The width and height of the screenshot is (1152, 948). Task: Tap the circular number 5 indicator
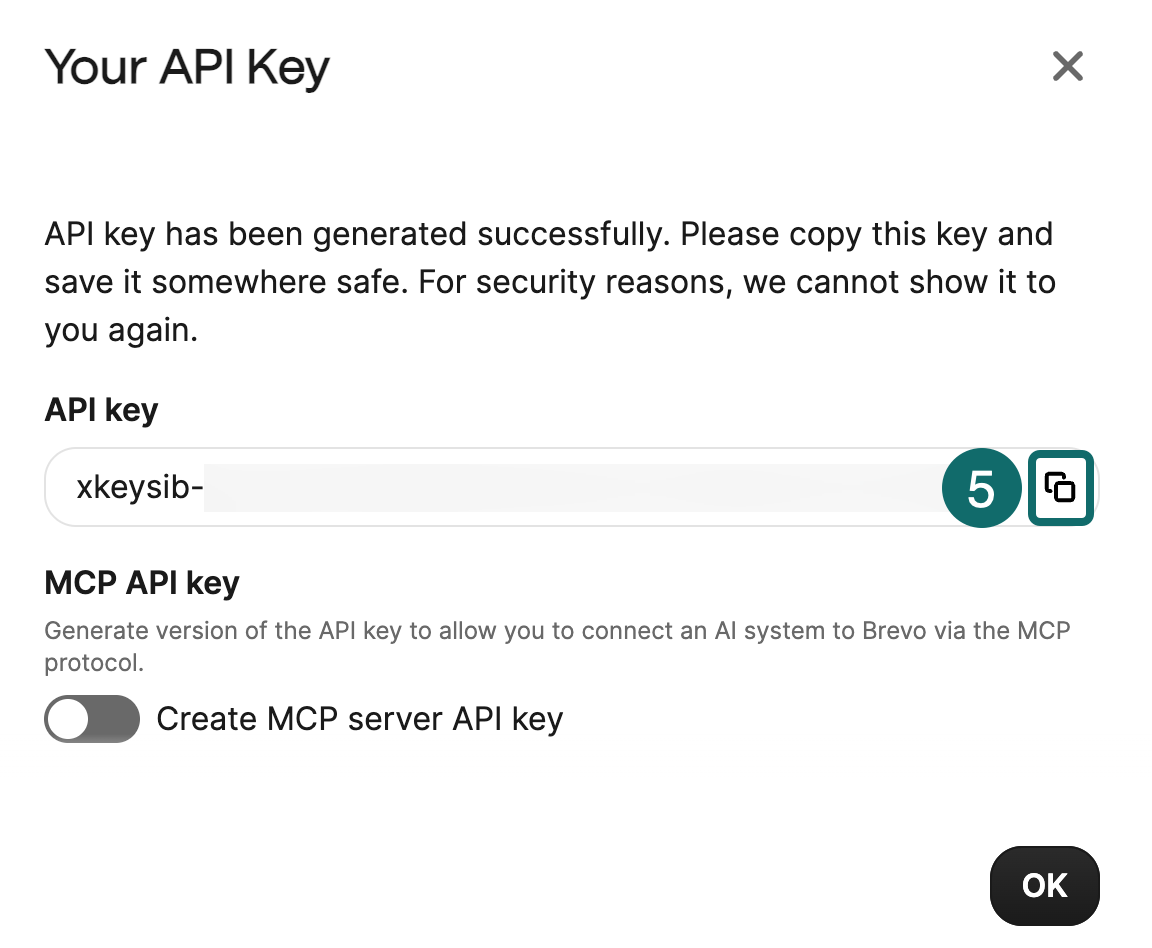[x=981, y=488]
